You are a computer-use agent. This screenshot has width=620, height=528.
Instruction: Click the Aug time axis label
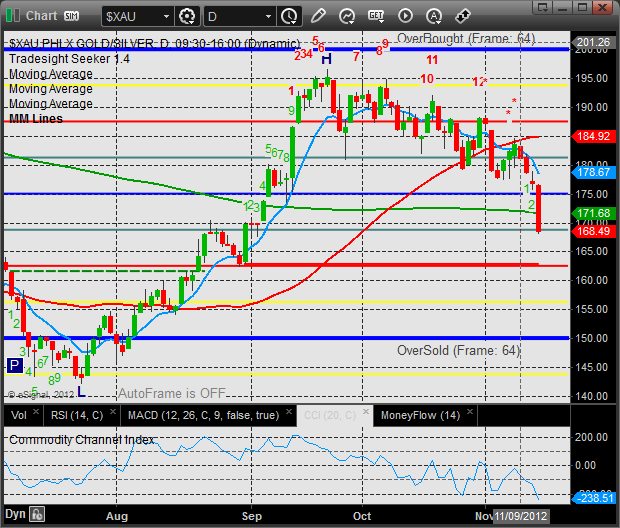point(117,516)
